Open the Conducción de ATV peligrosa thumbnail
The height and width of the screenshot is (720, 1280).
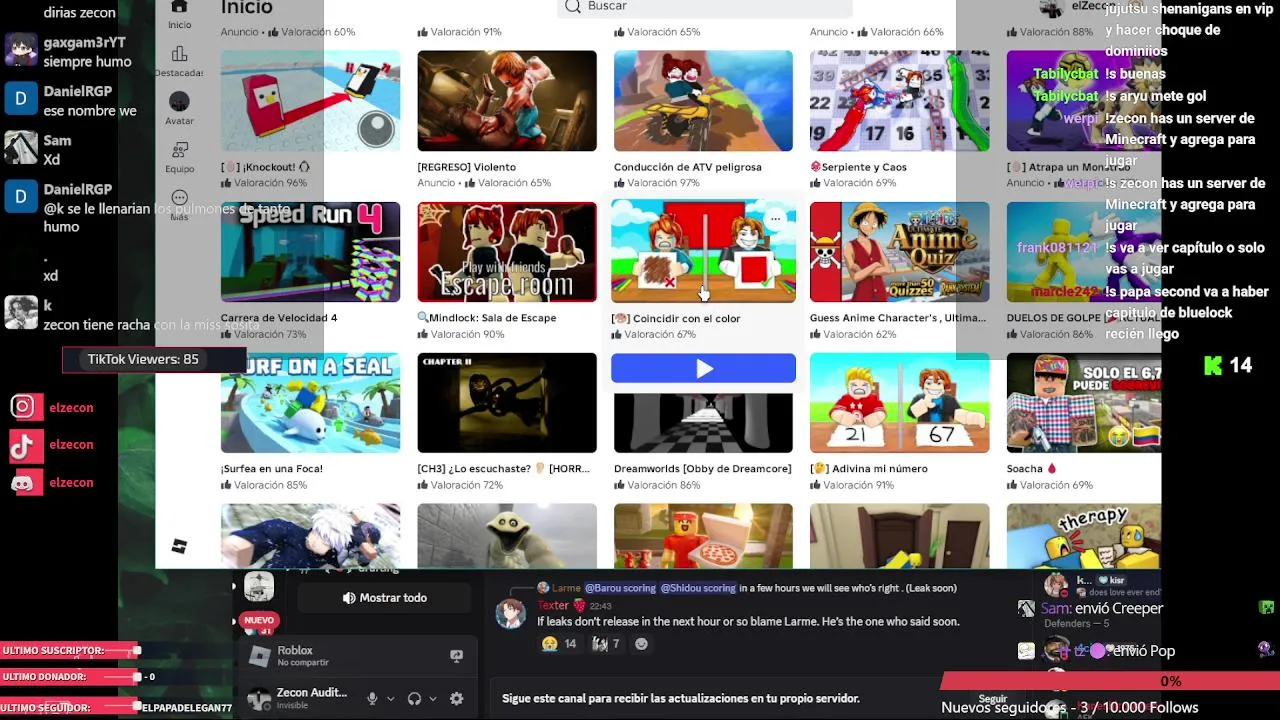pos(703,101)
